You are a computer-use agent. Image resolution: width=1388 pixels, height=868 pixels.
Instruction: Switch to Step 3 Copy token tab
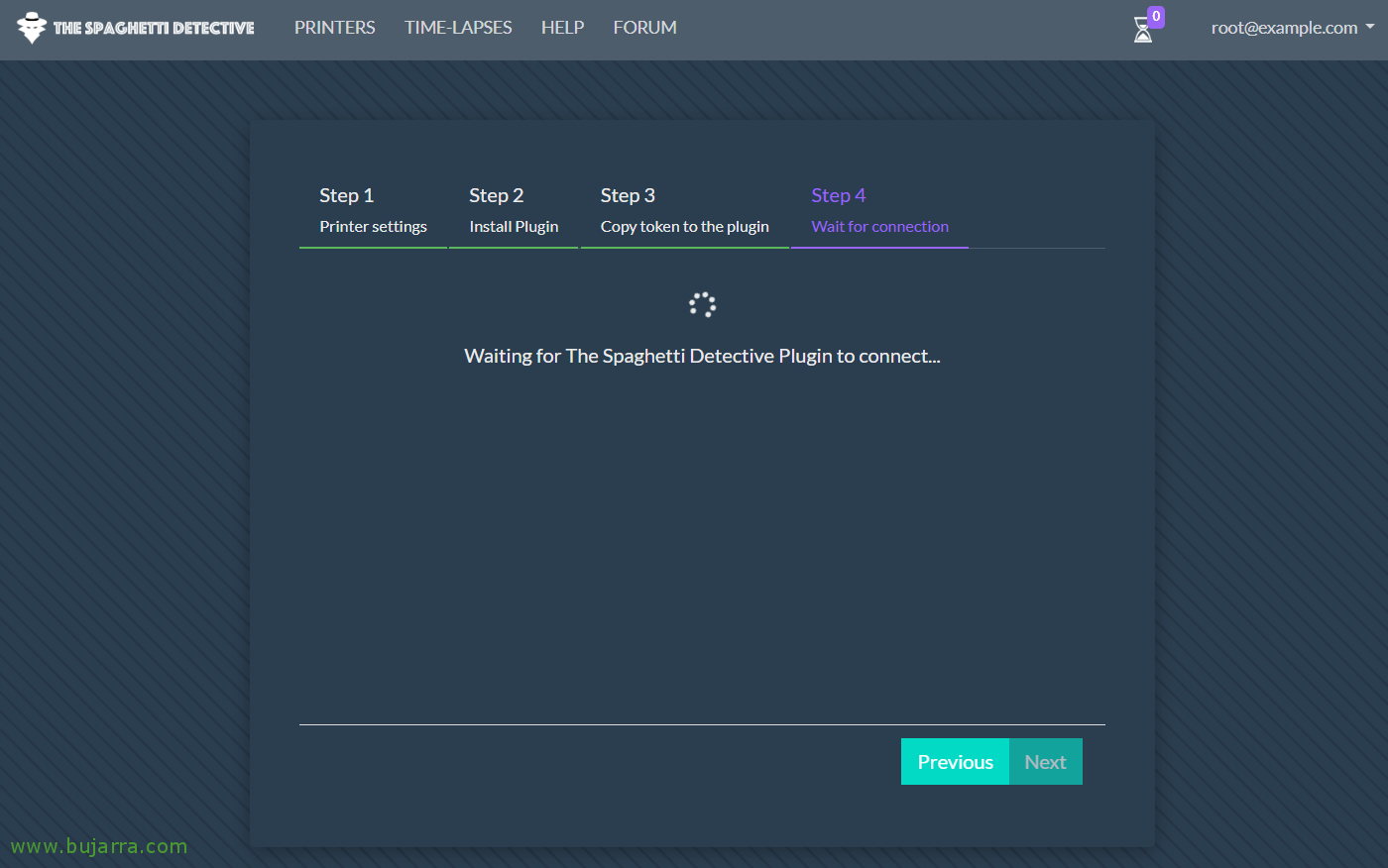click(x=684, y=211)
